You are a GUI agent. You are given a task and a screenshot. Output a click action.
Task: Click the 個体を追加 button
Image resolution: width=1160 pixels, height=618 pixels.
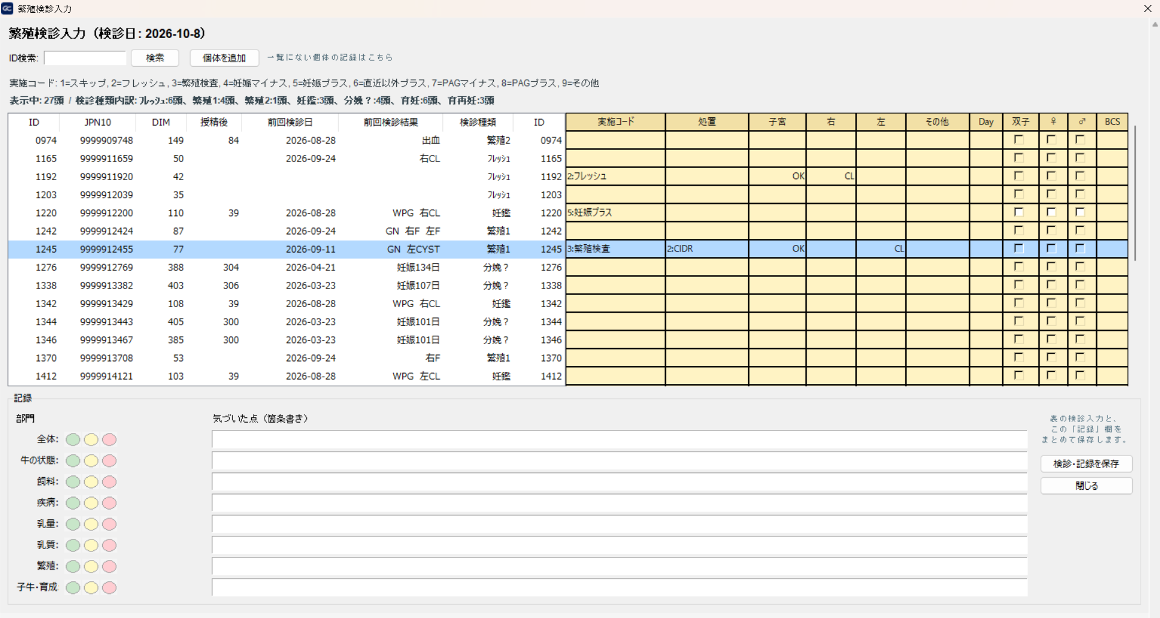click(224, 58)
